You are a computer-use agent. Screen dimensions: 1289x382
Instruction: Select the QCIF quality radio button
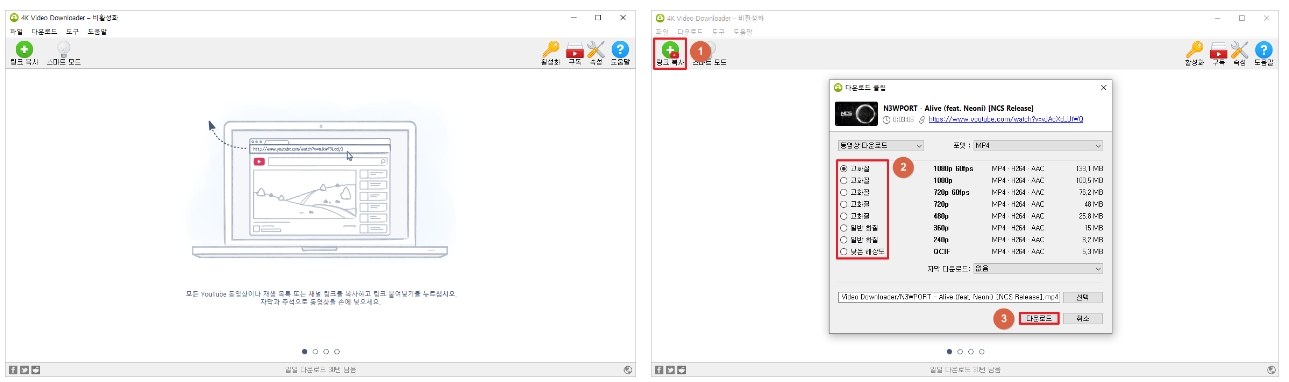[x=845, y=252]
